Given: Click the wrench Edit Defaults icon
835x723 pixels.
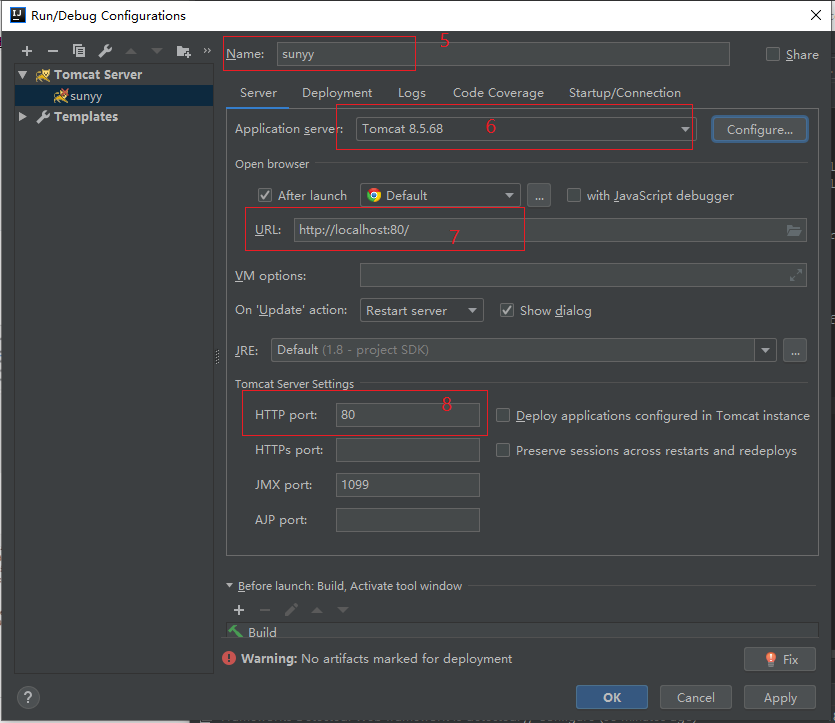Looking at the screenshot, I should (x=105, y=51).
